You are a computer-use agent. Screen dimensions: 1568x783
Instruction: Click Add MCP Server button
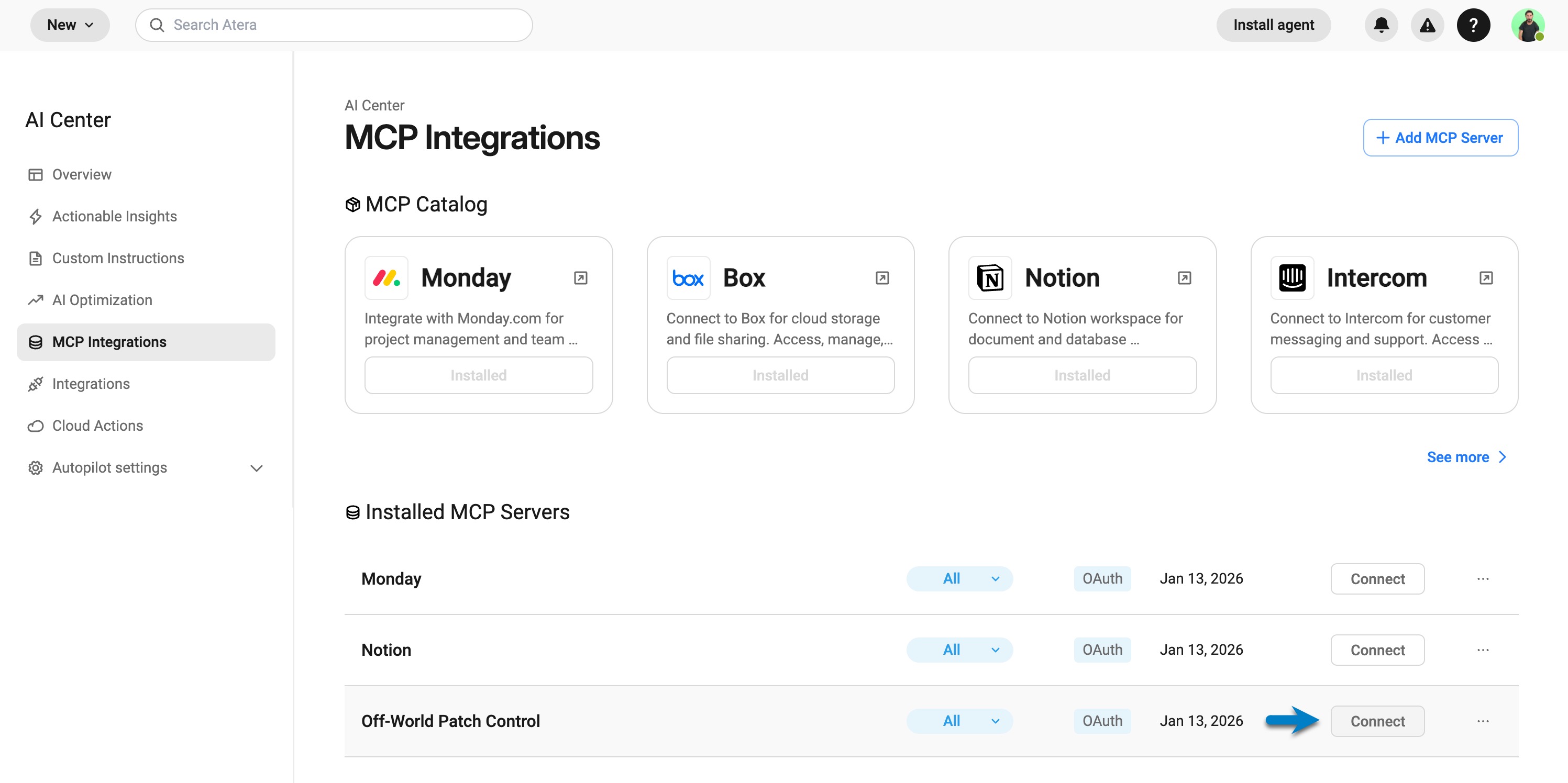click(x=1440, y=138)
